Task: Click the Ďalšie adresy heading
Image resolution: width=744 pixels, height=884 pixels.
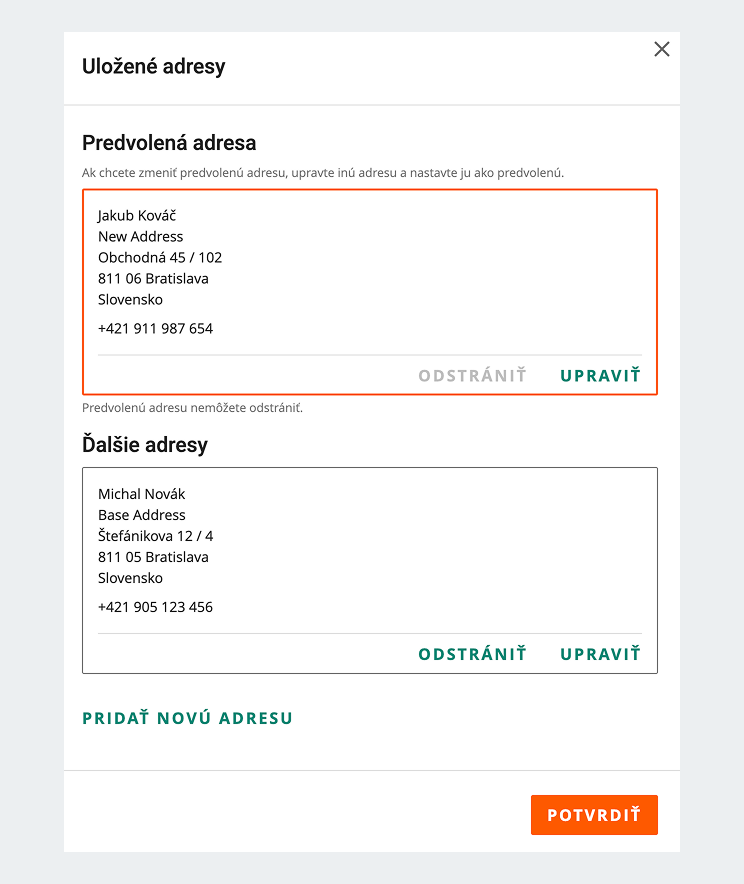Action: 145,445
